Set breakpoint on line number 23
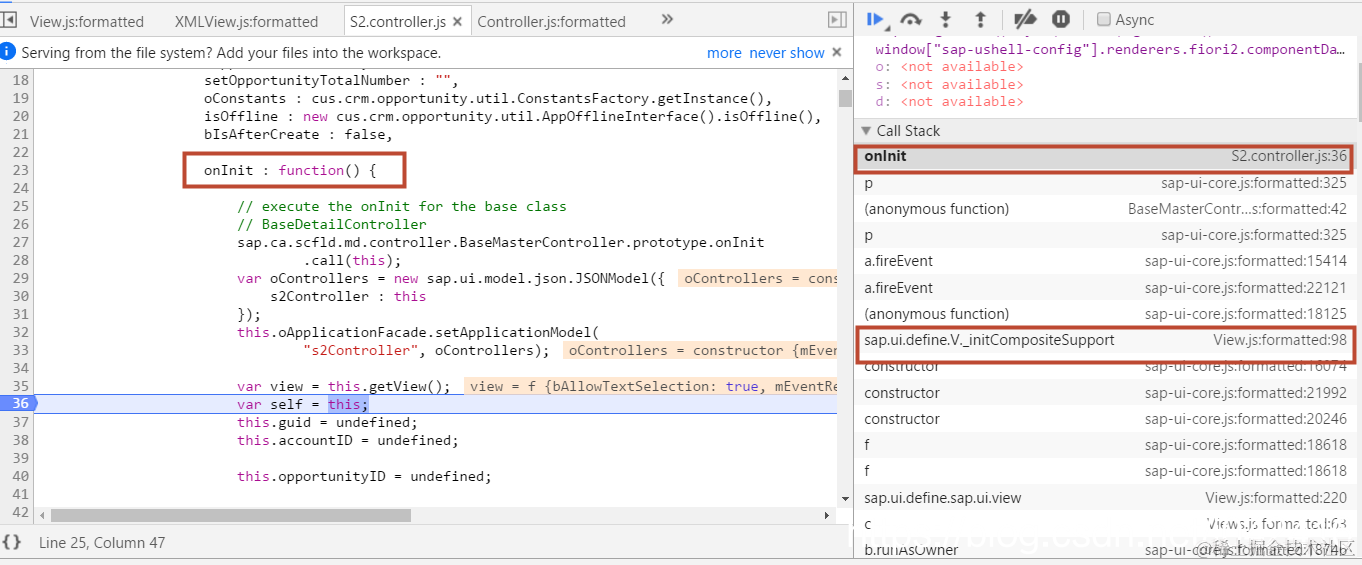1362x565 pixels. 21,170
